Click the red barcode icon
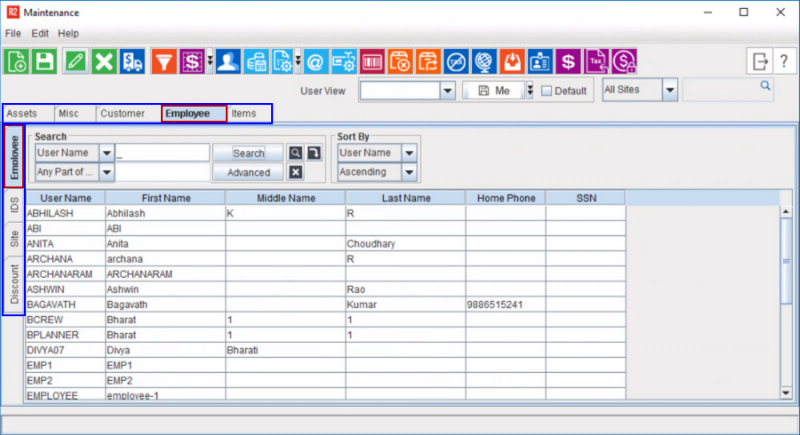 [372, 61]
